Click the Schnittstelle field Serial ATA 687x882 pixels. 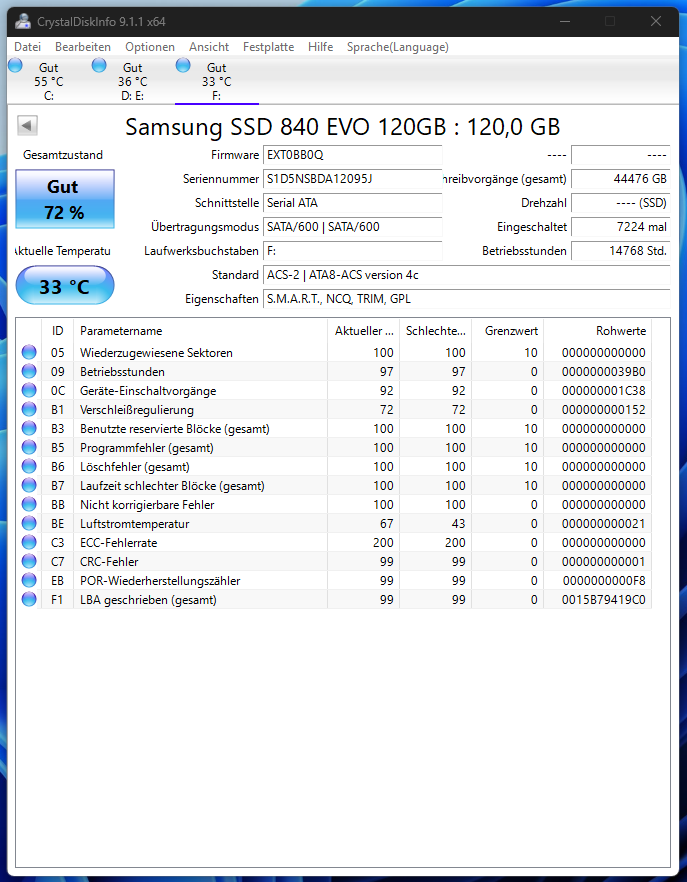[353, 203]
